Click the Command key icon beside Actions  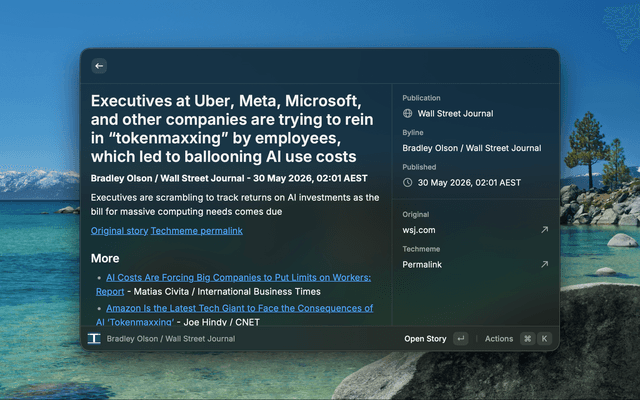click(x=527, y=338)
